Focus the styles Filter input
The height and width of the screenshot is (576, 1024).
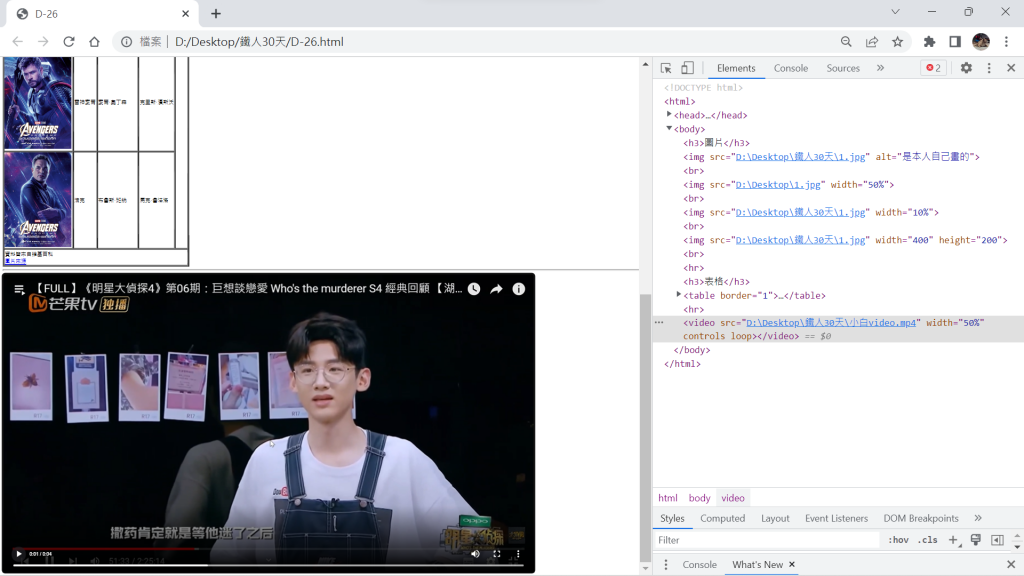(767, 540)
